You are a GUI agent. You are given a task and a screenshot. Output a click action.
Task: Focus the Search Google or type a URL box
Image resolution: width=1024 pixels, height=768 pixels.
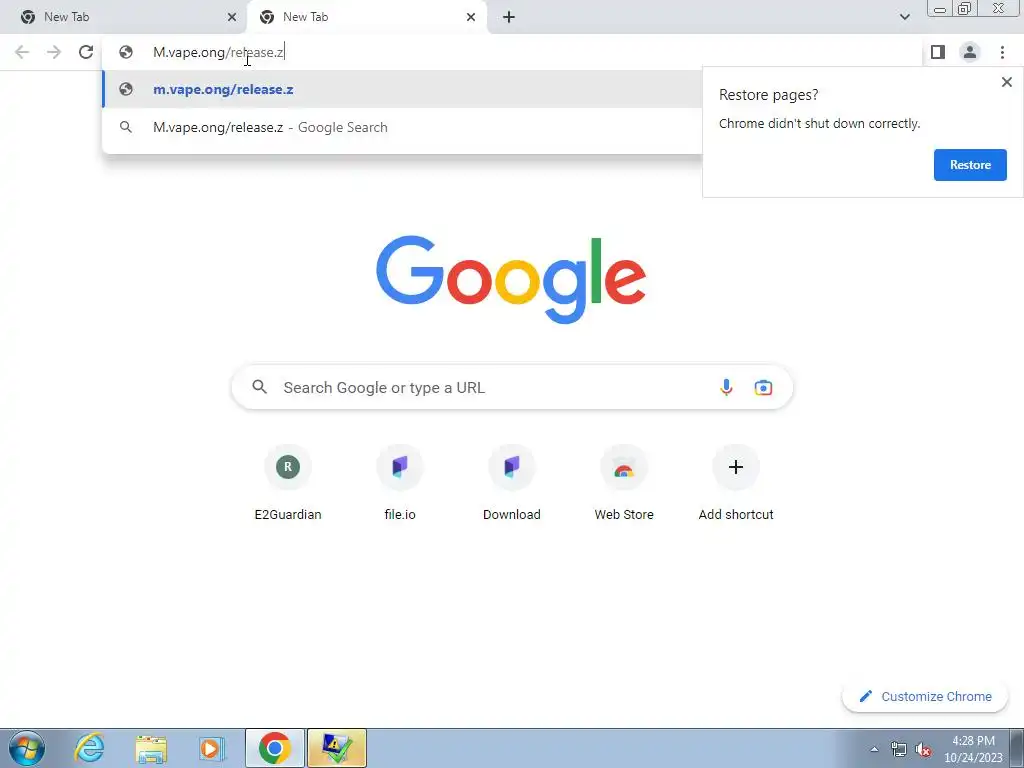[x=512, y=387]
